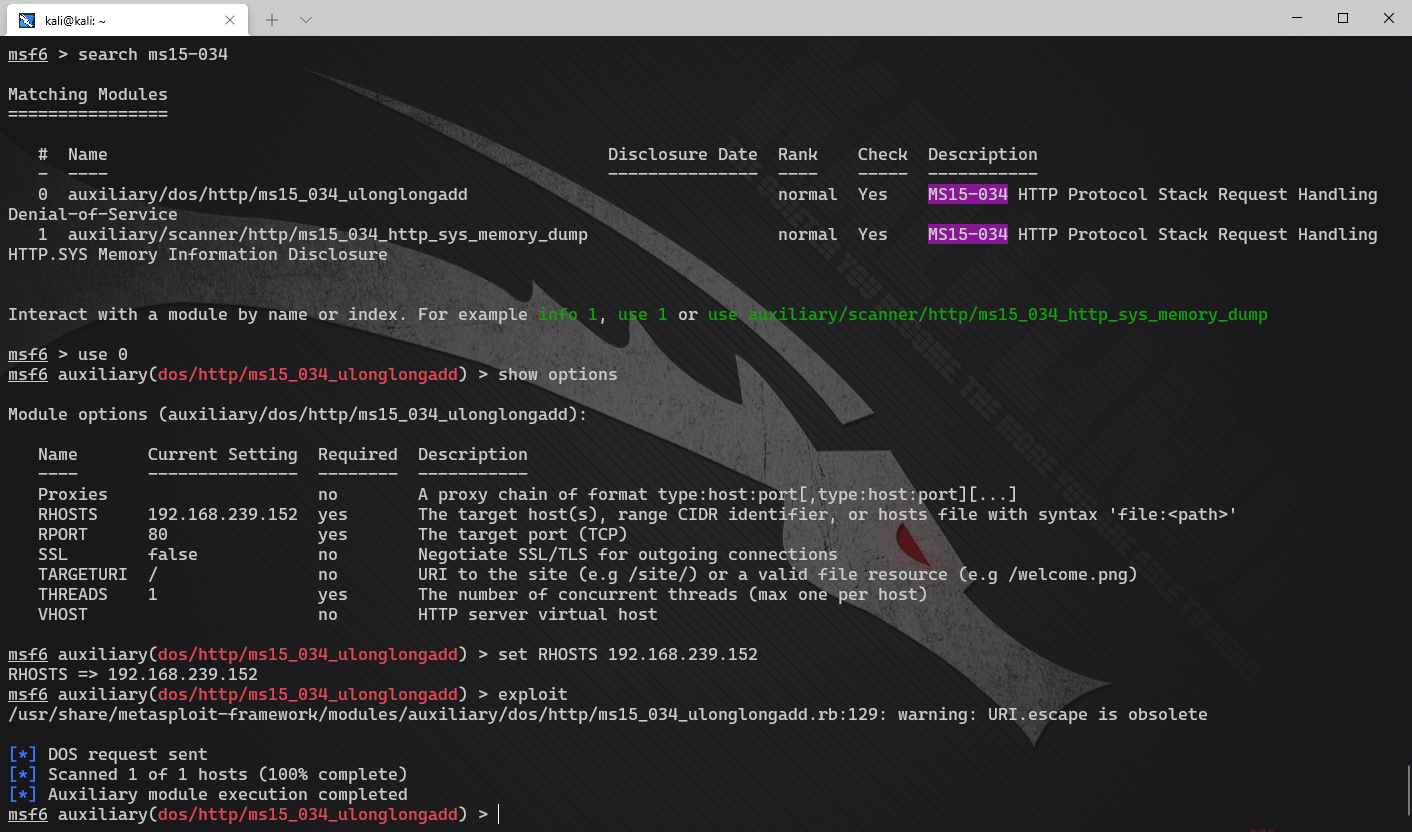Screen dimensions: 1412x832
Task: Click 'The target port (TCP)' description
Action: click(523, 534)
